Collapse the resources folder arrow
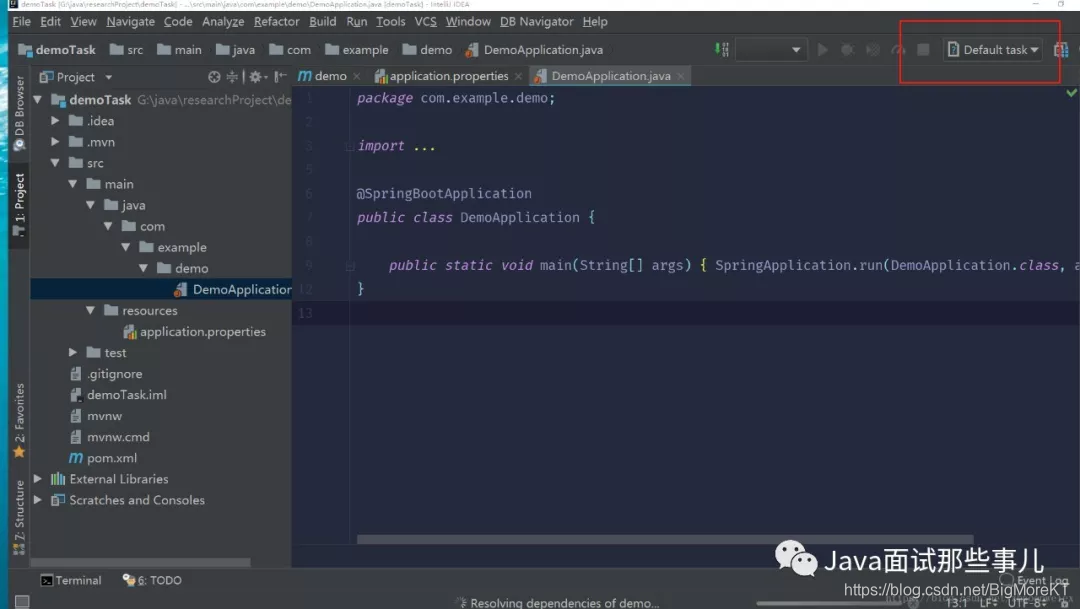 pos(90,311)
